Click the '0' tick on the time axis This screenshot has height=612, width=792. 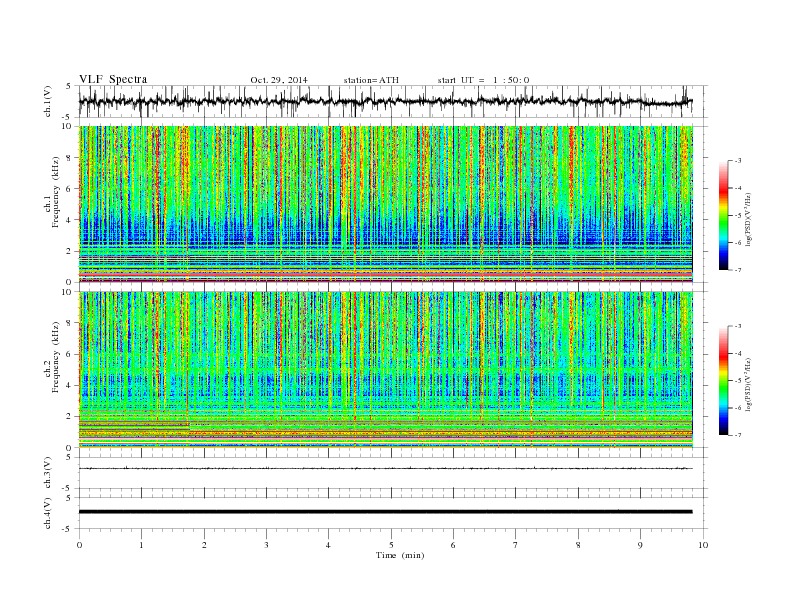pyautogui.click(x=79, y=545)
